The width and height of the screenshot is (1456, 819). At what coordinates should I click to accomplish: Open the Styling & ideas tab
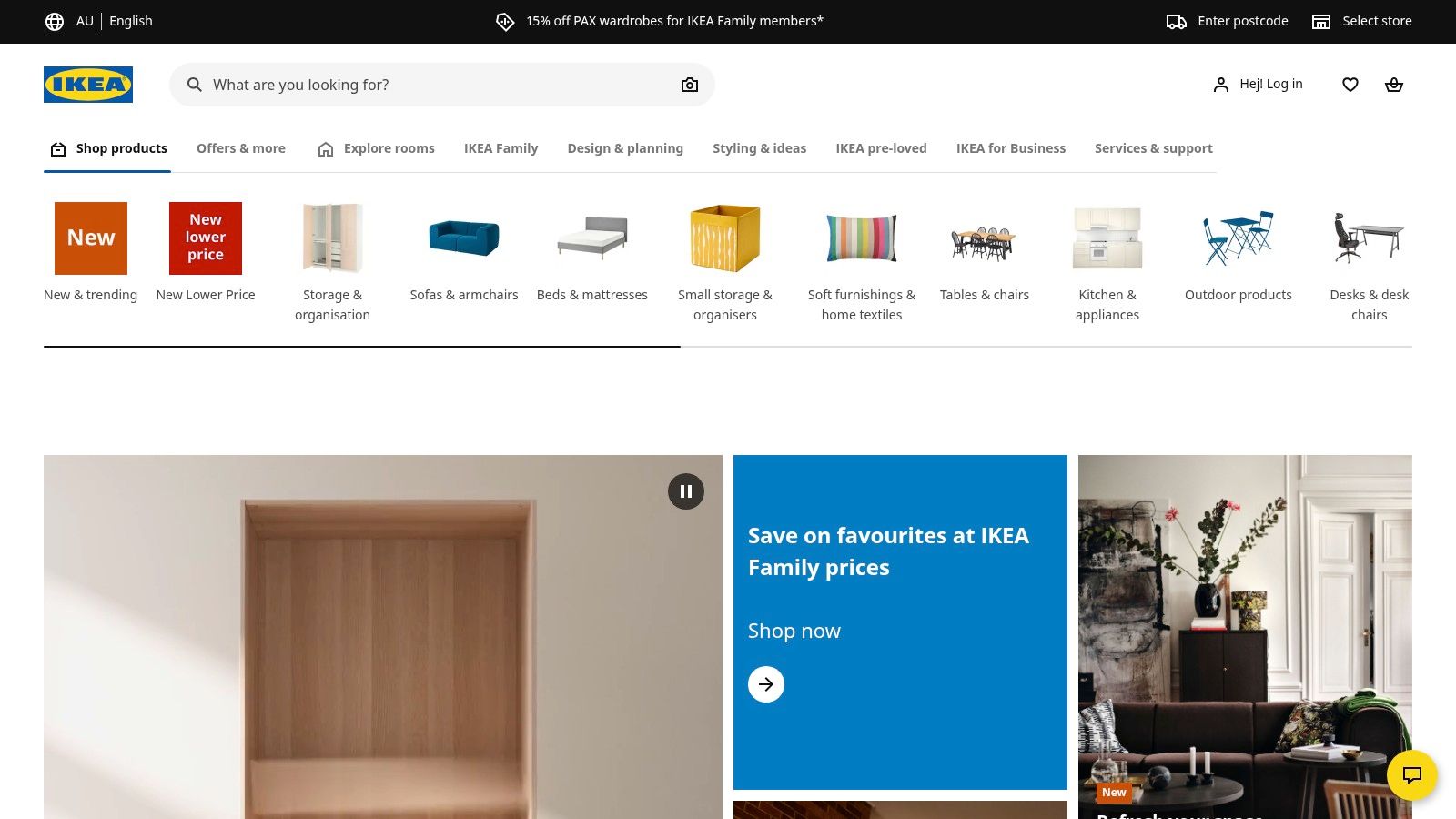pyautogui.click(x=760, y=148)
